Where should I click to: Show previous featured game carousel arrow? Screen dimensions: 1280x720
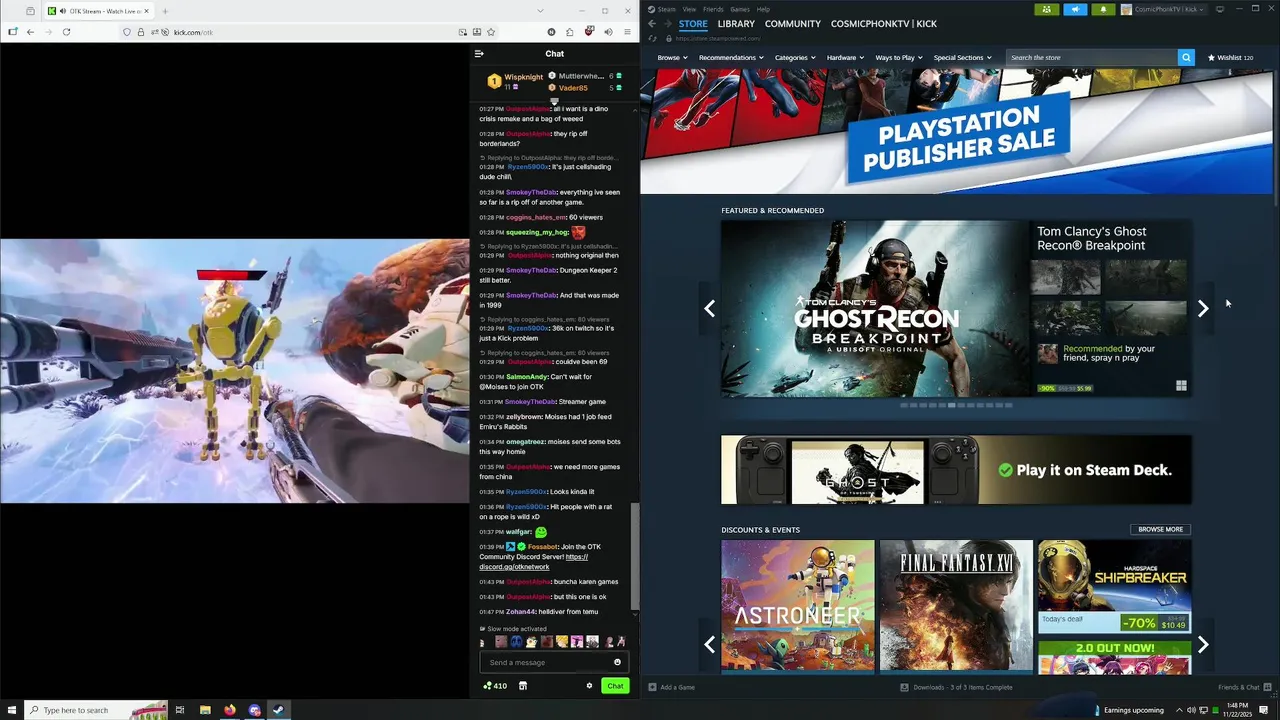click(709, 309)
